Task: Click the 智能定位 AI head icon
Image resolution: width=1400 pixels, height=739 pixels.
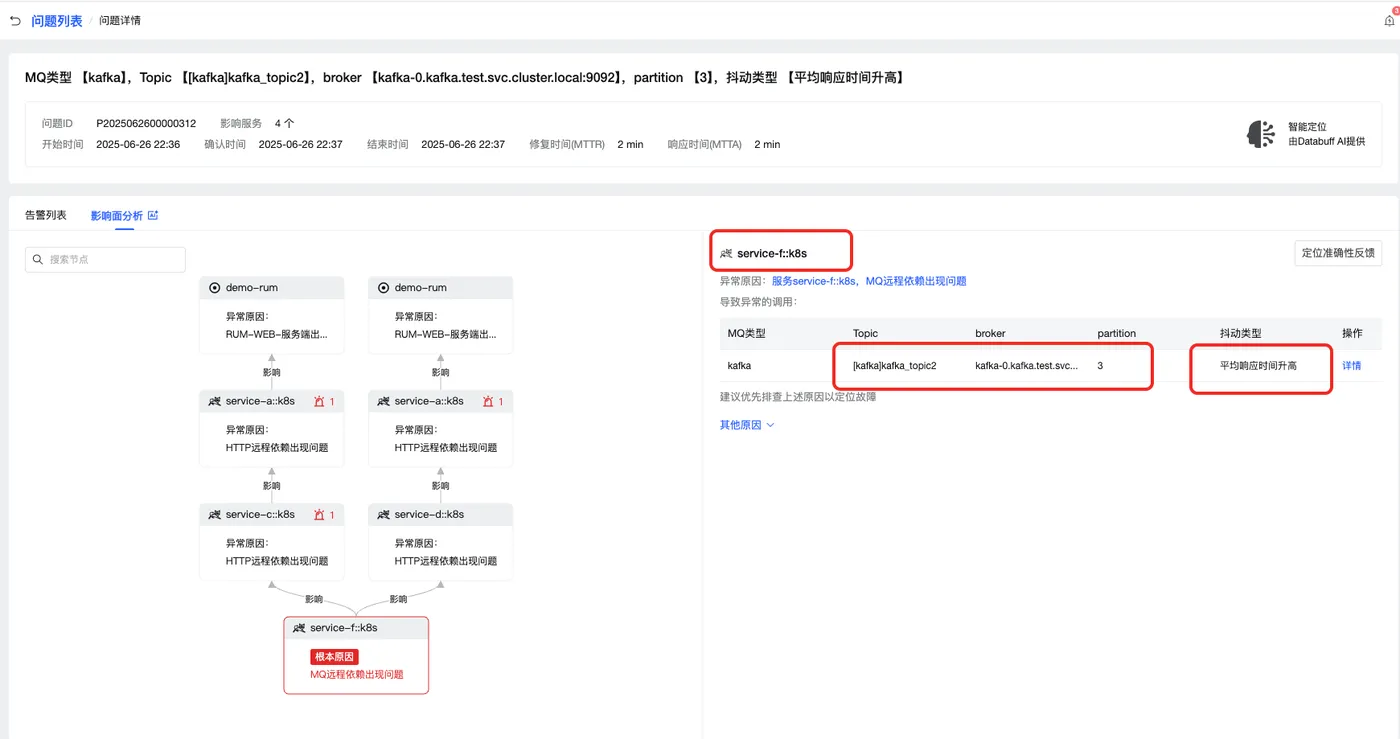Action: coord(1261,134)
